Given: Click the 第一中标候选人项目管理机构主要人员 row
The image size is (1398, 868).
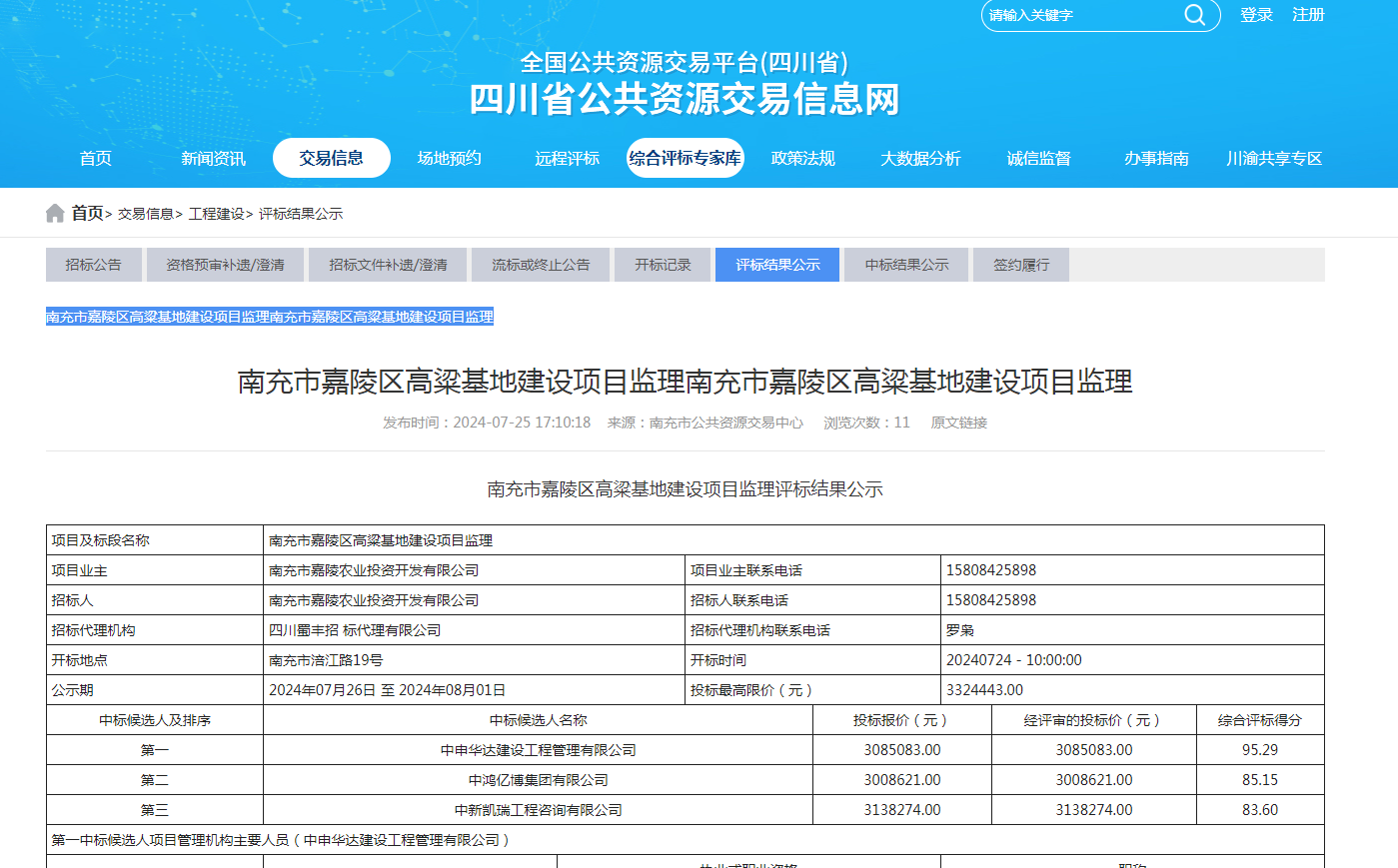Looking at the screenshot, I should pos(686,840).
